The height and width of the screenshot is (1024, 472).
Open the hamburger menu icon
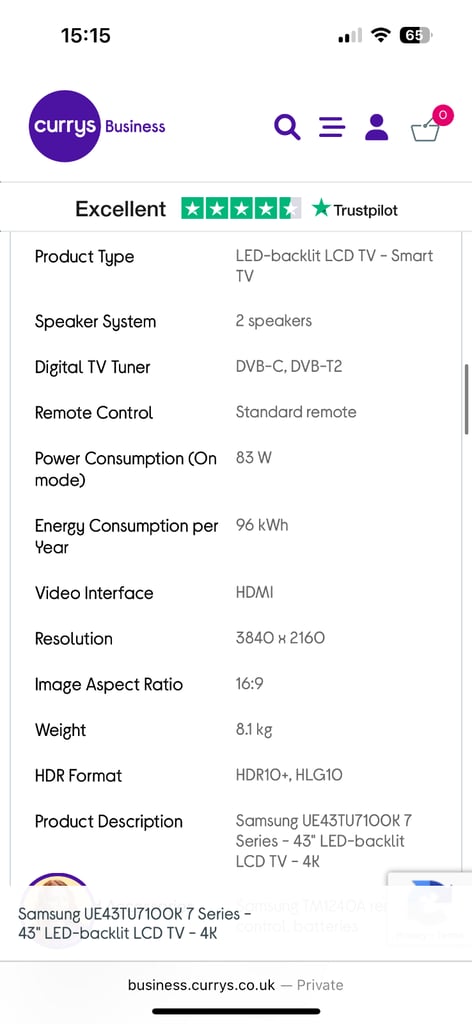(x=332, y=127)
